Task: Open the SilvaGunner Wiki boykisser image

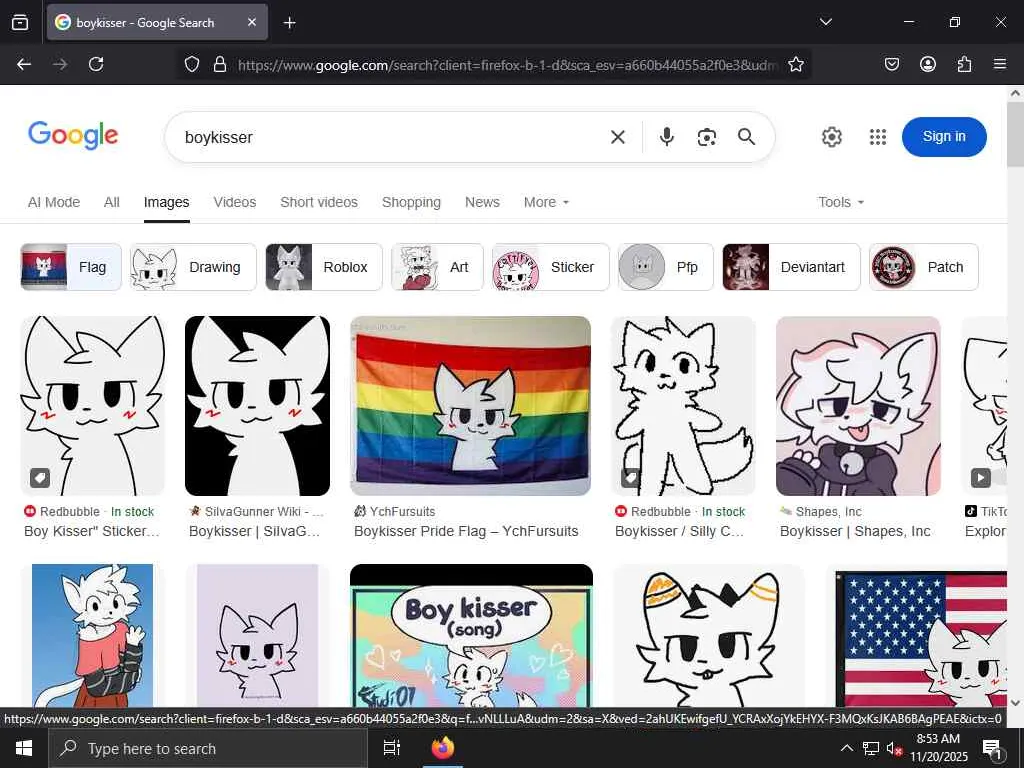Action: click(257, 406)
